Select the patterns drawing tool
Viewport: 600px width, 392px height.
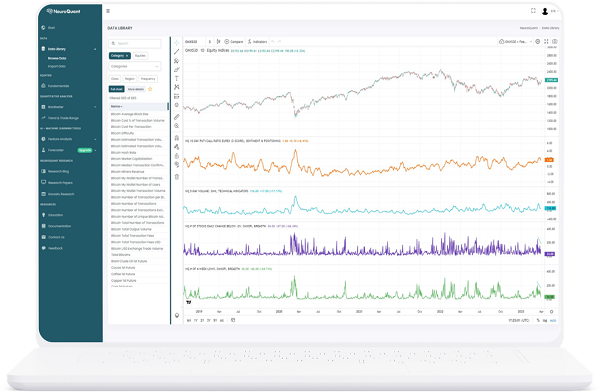click(177, 87)
